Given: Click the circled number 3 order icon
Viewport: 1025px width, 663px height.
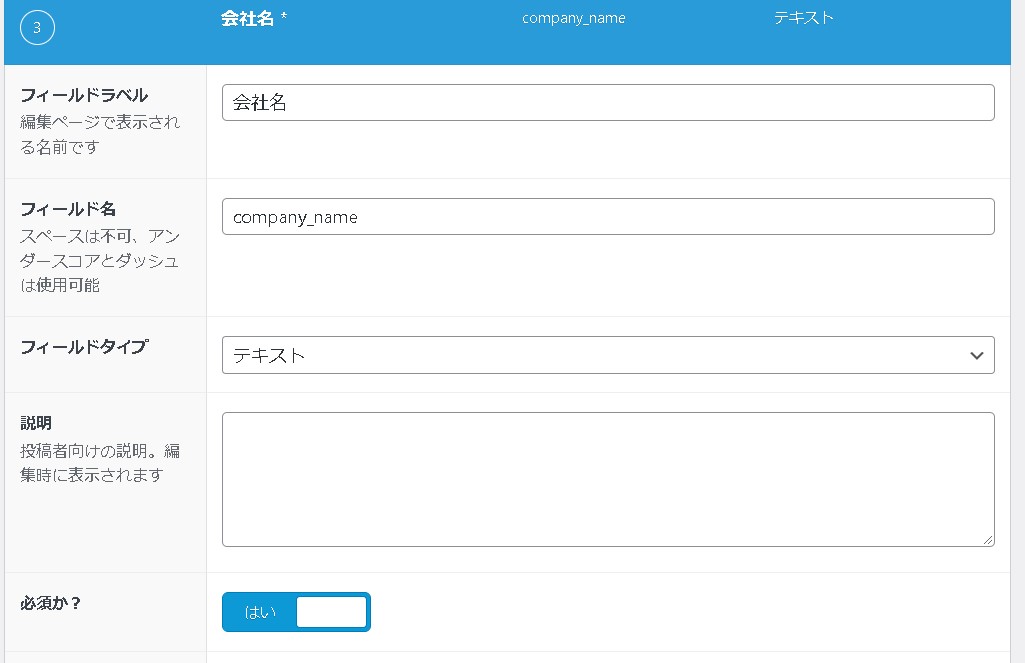Looking at the screenshot, I should pyautogui.click(x=37, y=28).
